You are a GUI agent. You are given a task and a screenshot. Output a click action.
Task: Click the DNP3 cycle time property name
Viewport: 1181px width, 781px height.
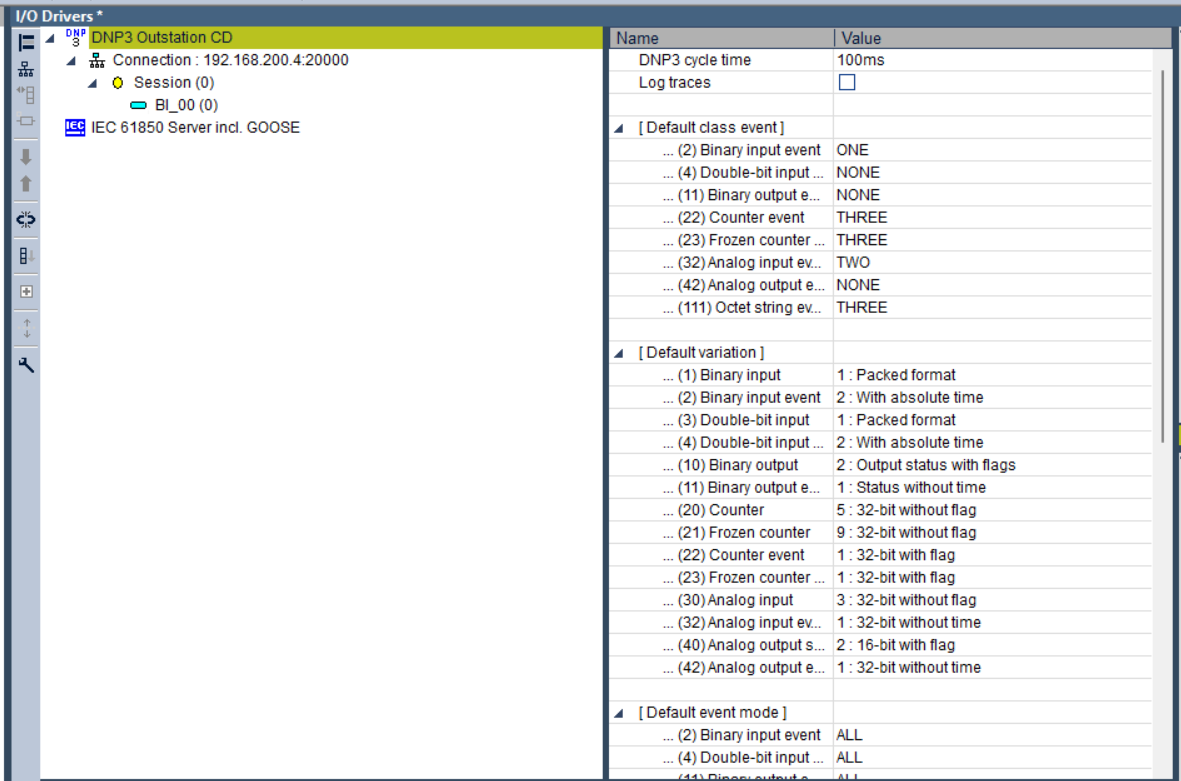(x=694, y=60)
